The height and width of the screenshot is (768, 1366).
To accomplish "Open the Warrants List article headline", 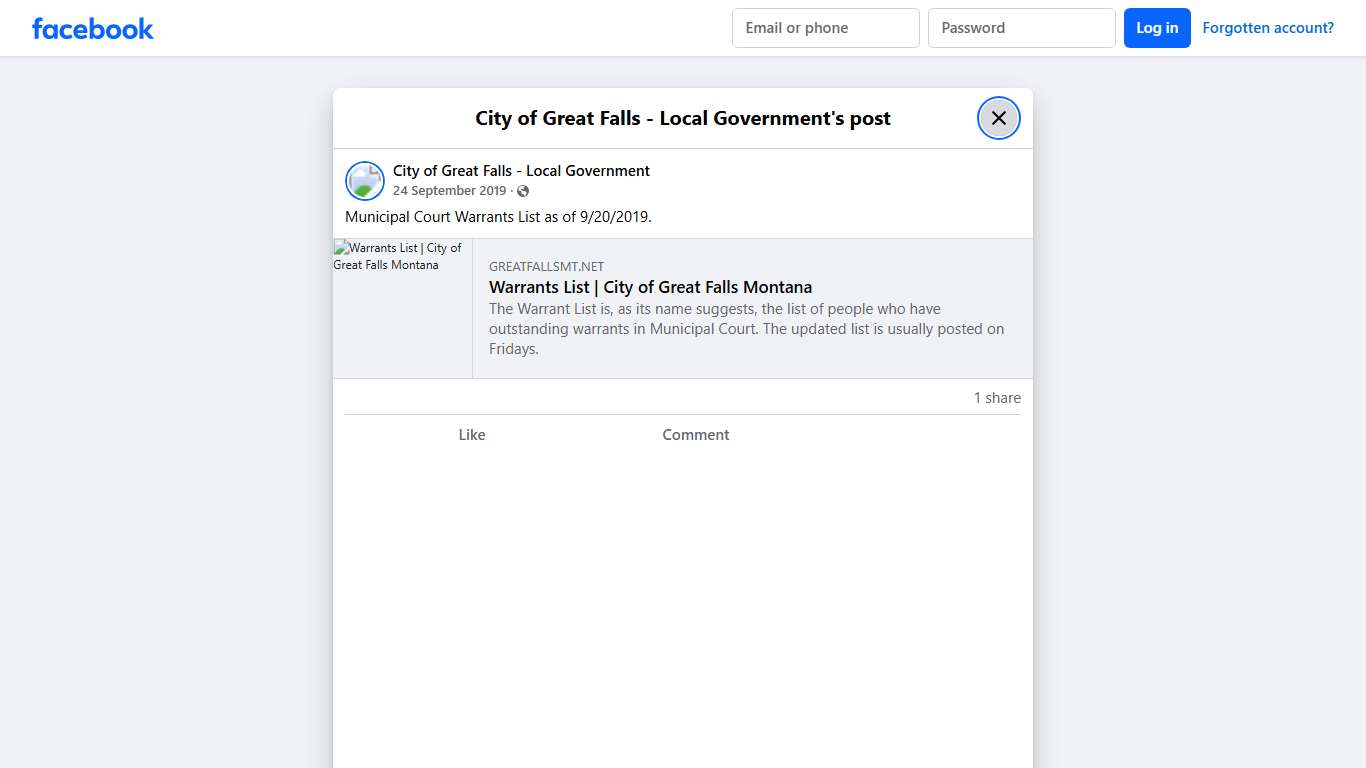I will [650, 287].
